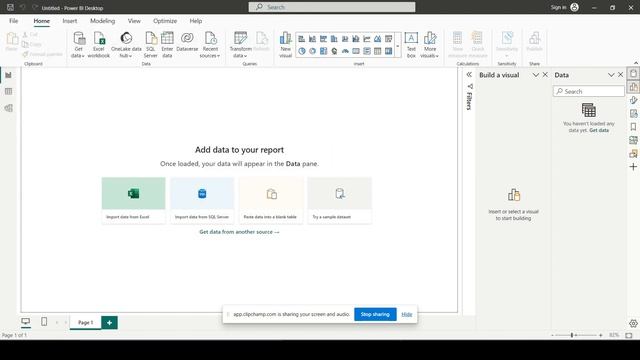Click Get data link in Data pane
The image size is (640, 360).
(599, 130)
